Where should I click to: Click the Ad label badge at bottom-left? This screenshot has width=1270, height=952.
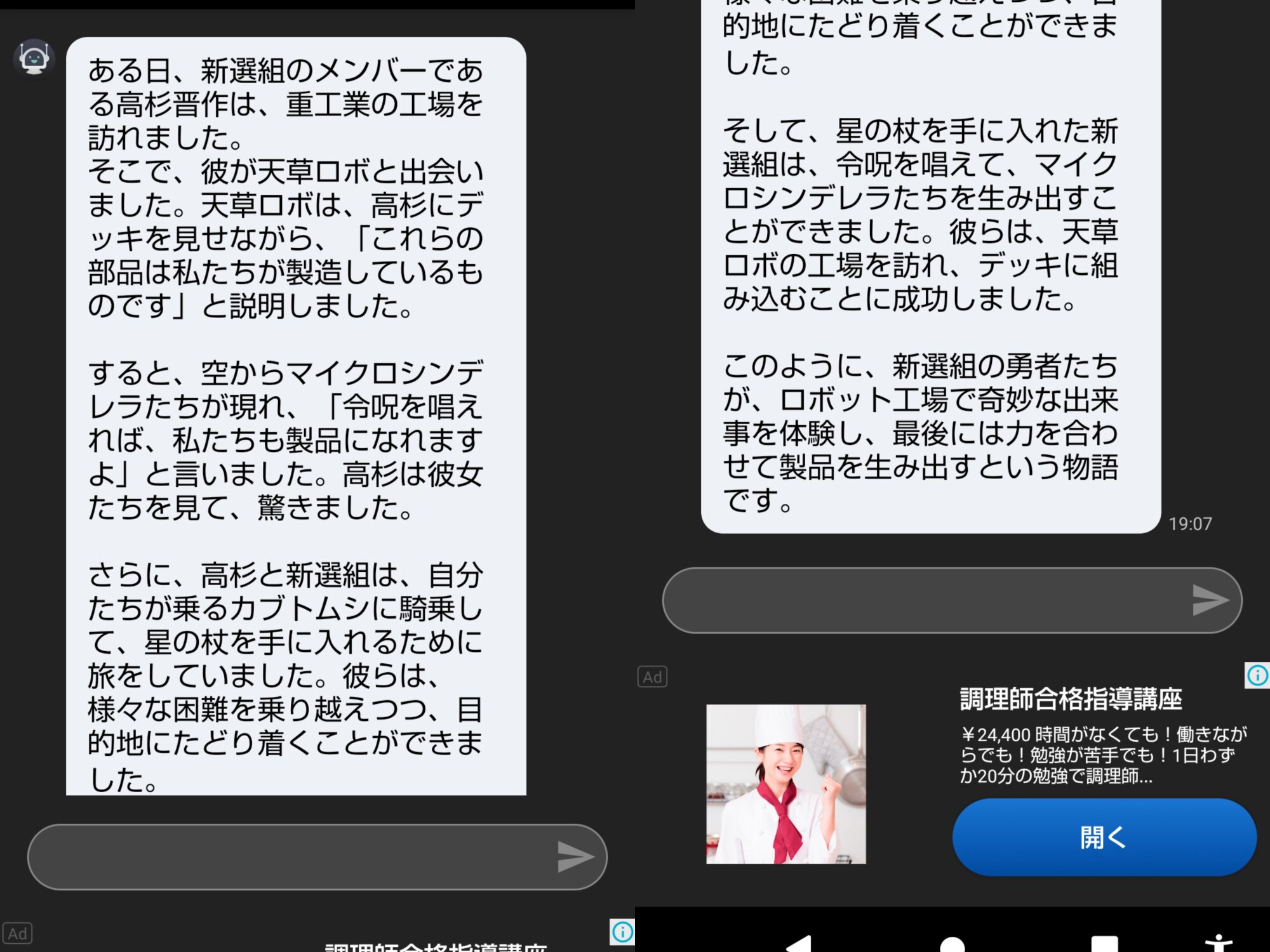[17, 933]
